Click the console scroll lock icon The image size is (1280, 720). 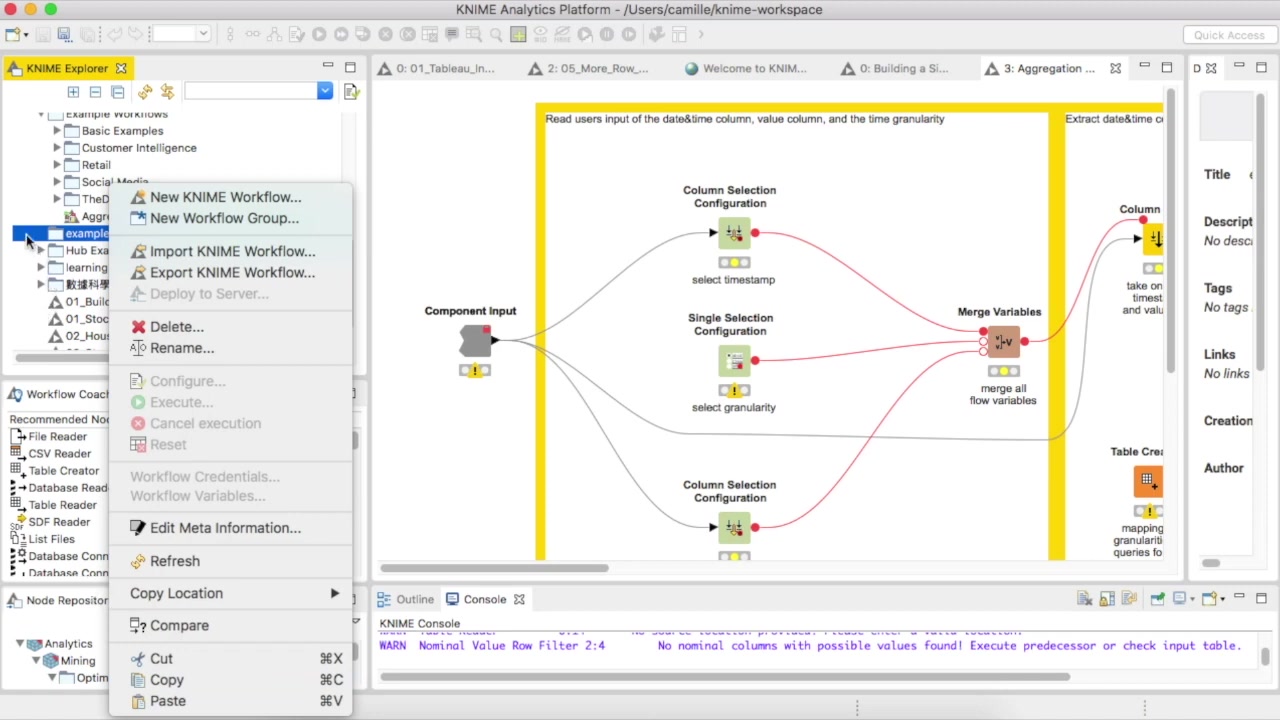point(1107,599)
